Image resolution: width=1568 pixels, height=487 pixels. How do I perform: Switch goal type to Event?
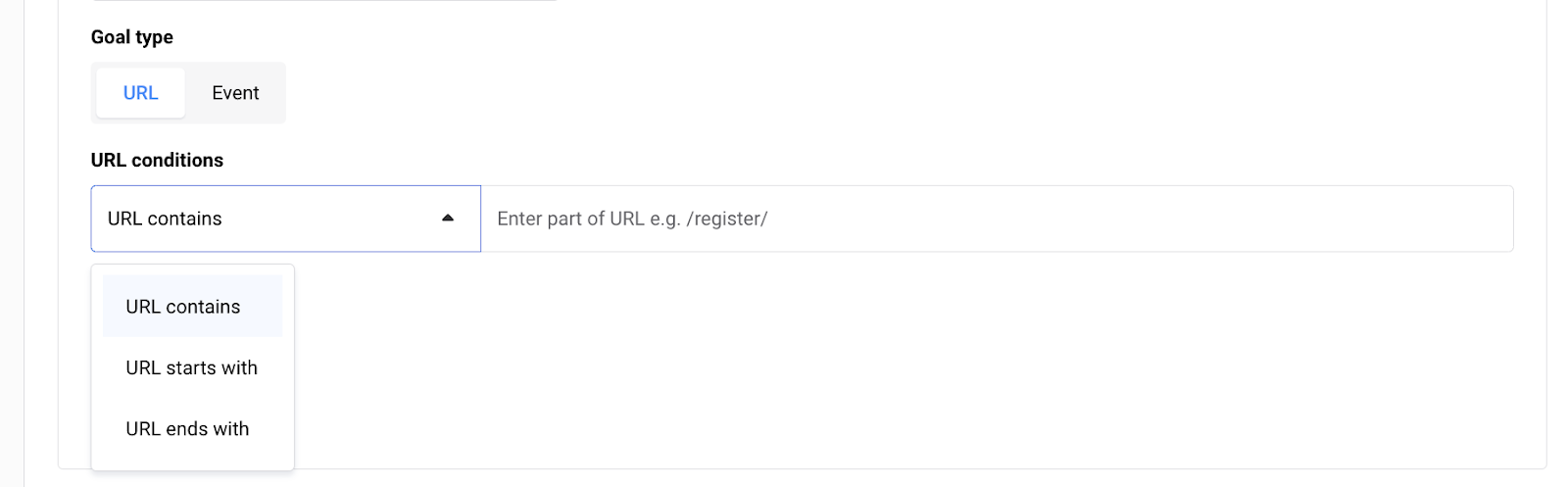click(x=235, y=93)
